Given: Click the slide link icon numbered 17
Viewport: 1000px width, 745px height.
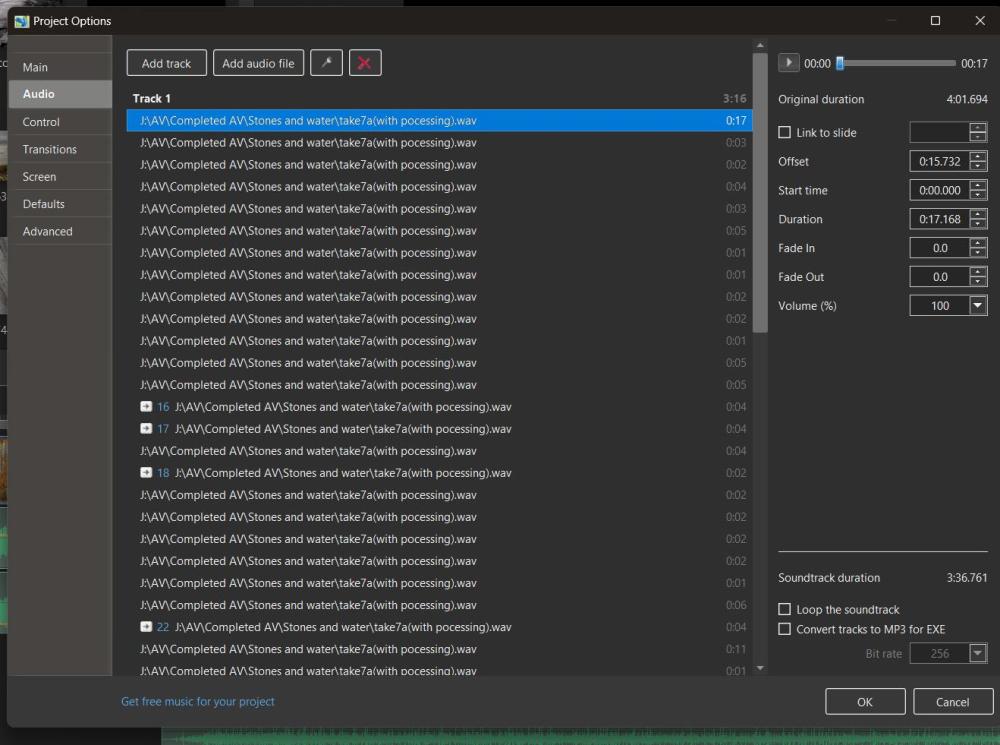Looking at the screenshot, I should click(147, 429).
